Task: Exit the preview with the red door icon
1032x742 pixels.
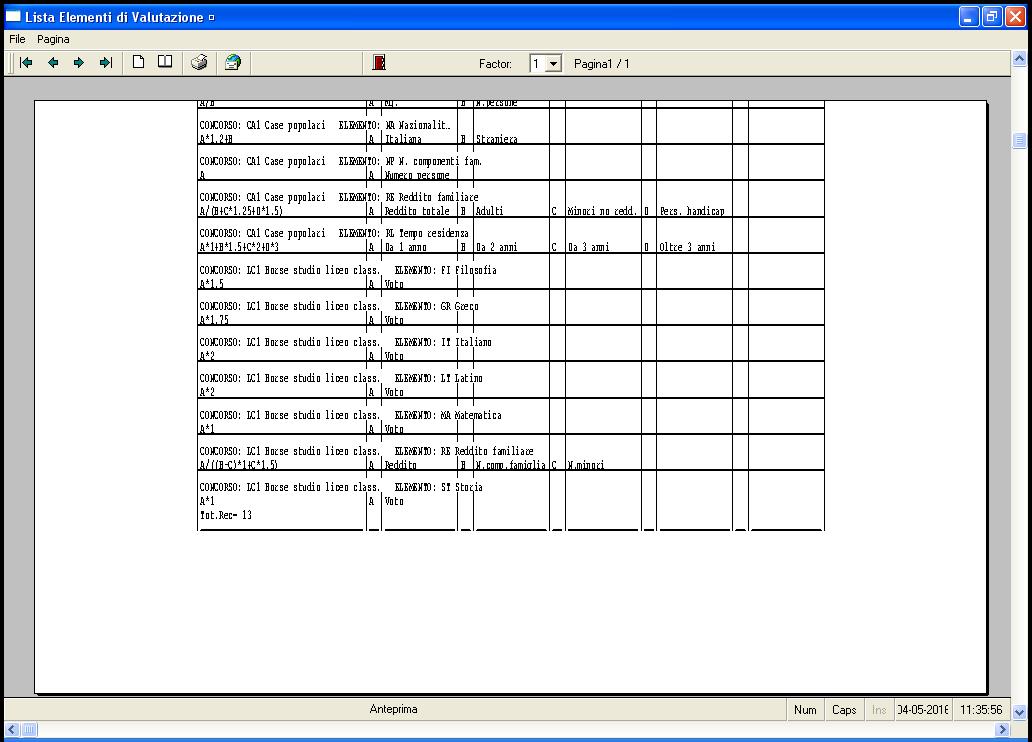Action: point(379,63)
